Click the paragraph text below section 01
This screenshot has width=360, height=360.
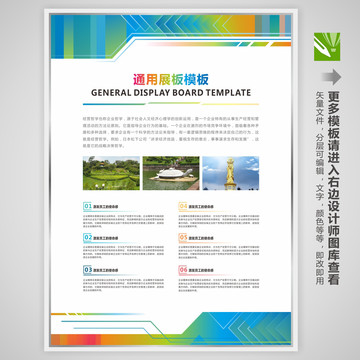tap(124, 221)
